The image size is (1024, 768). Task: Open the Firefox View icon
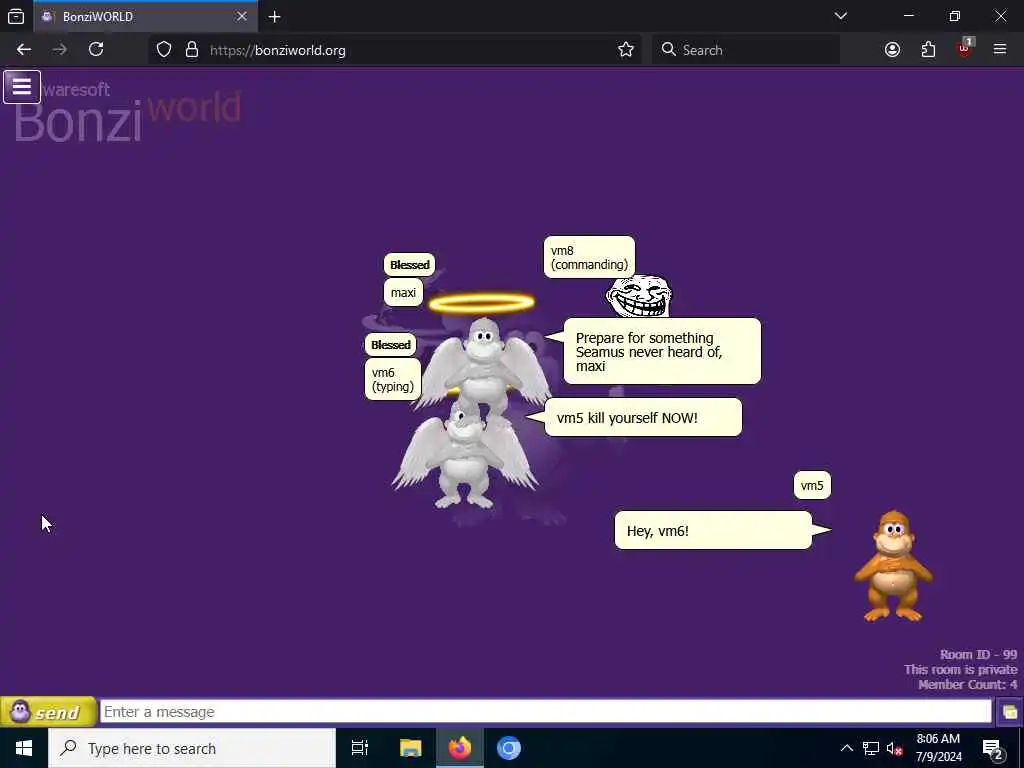[16, 16]
